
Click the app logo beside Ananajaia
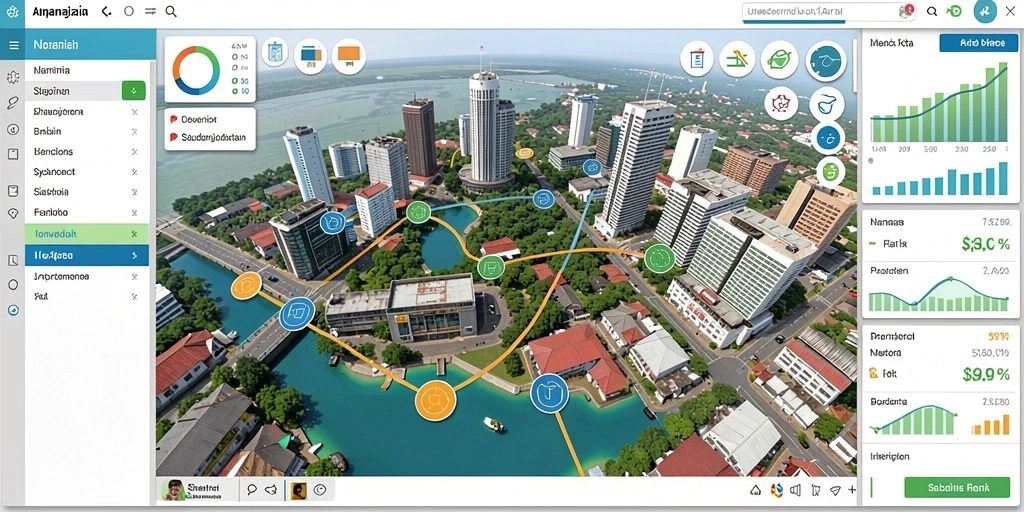click(x=12, y=12)
